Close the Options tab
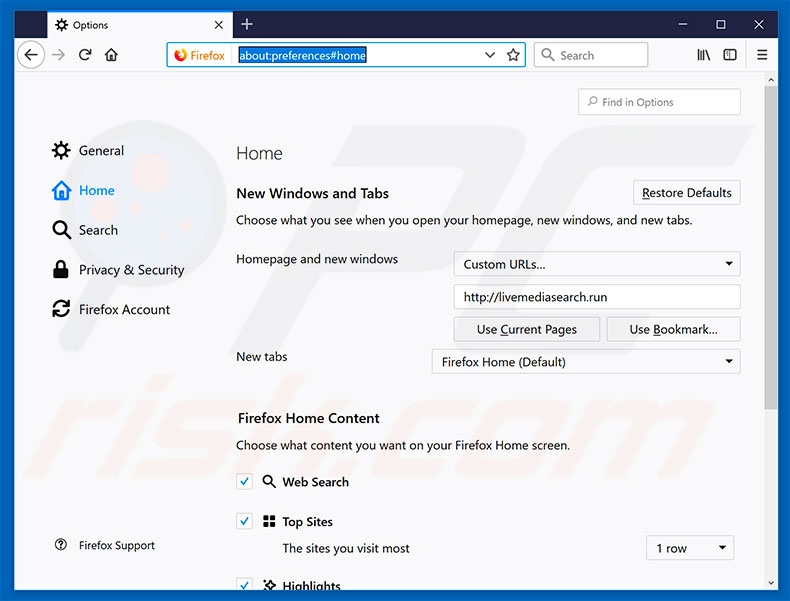790x601 pixels. point(219,25)
